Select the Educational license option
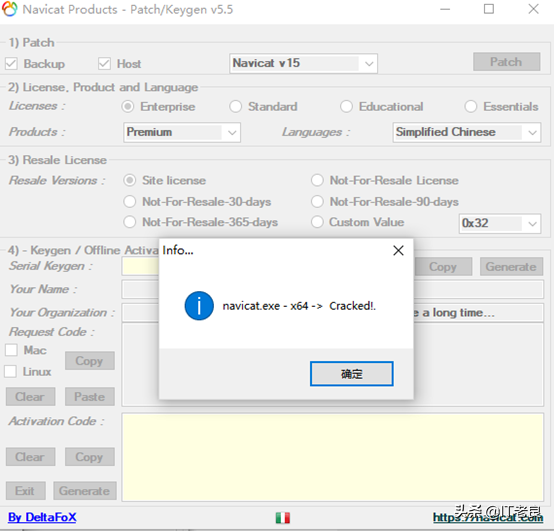The height and width of the screenshot is (531, 554). coord(346,106)
